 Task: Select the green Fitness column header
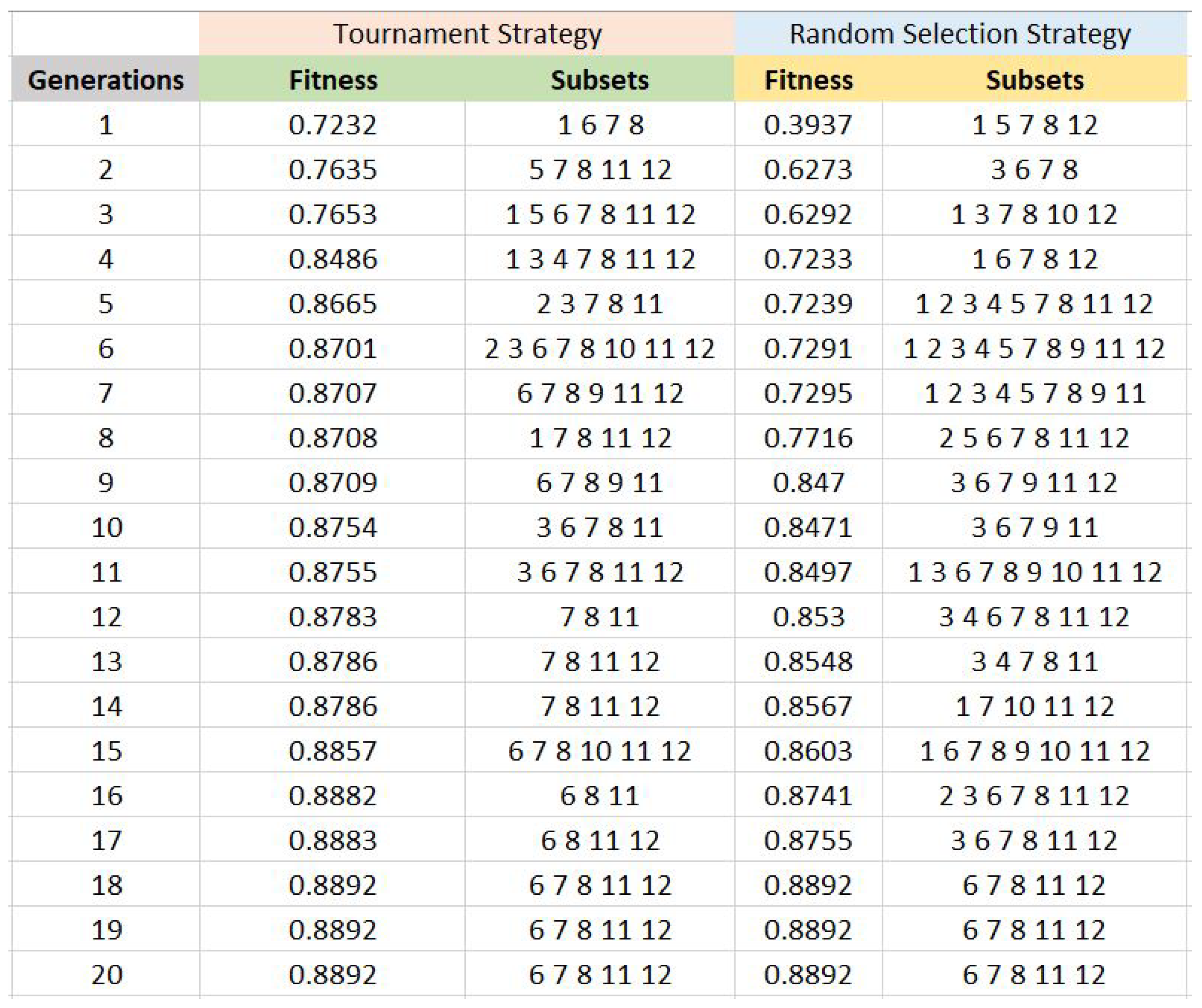333,80
